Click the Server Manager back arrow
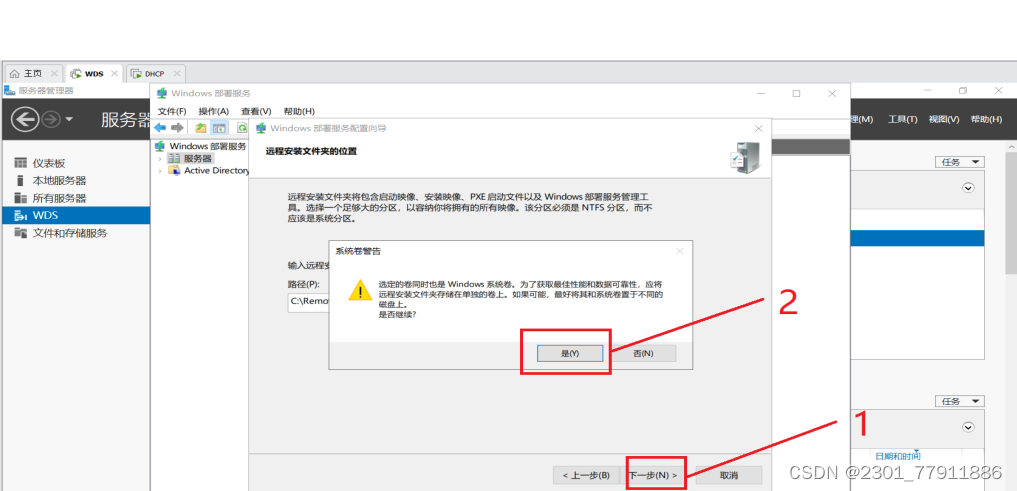Screen dimensions: 1017x491 coord(25,120)
